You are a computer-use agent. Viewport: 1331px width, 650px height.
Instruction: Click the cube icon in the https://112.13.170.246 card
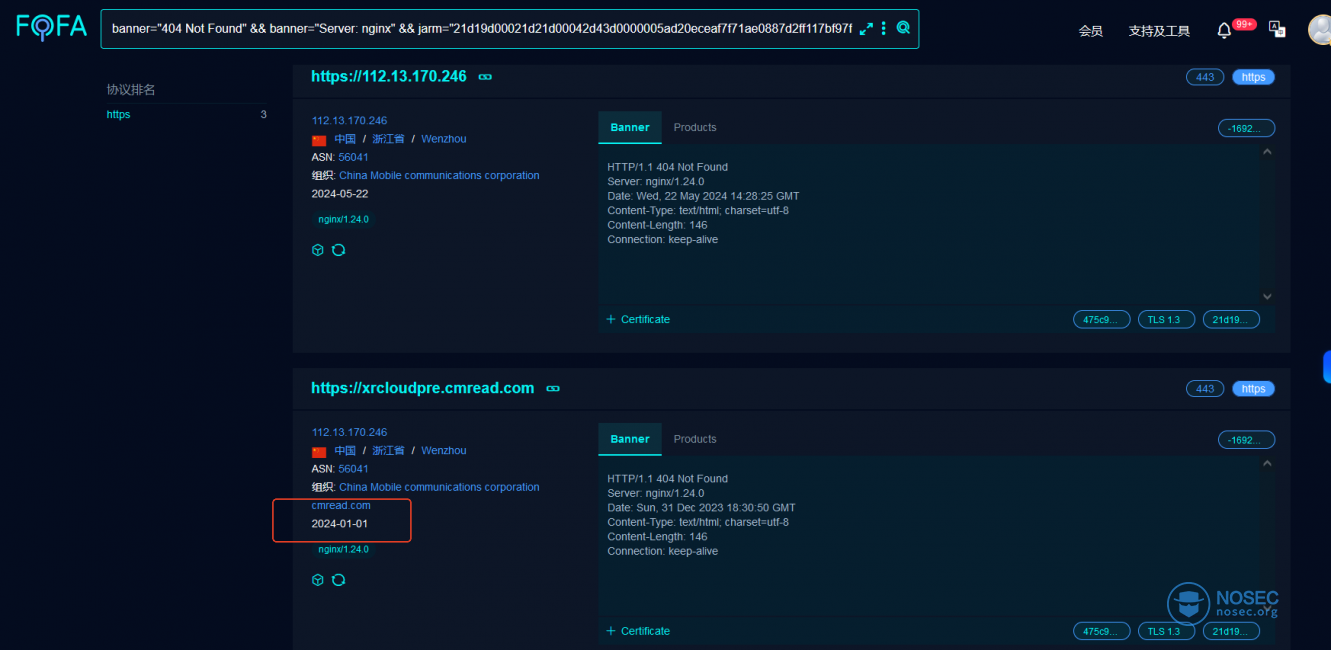[318, 250]
